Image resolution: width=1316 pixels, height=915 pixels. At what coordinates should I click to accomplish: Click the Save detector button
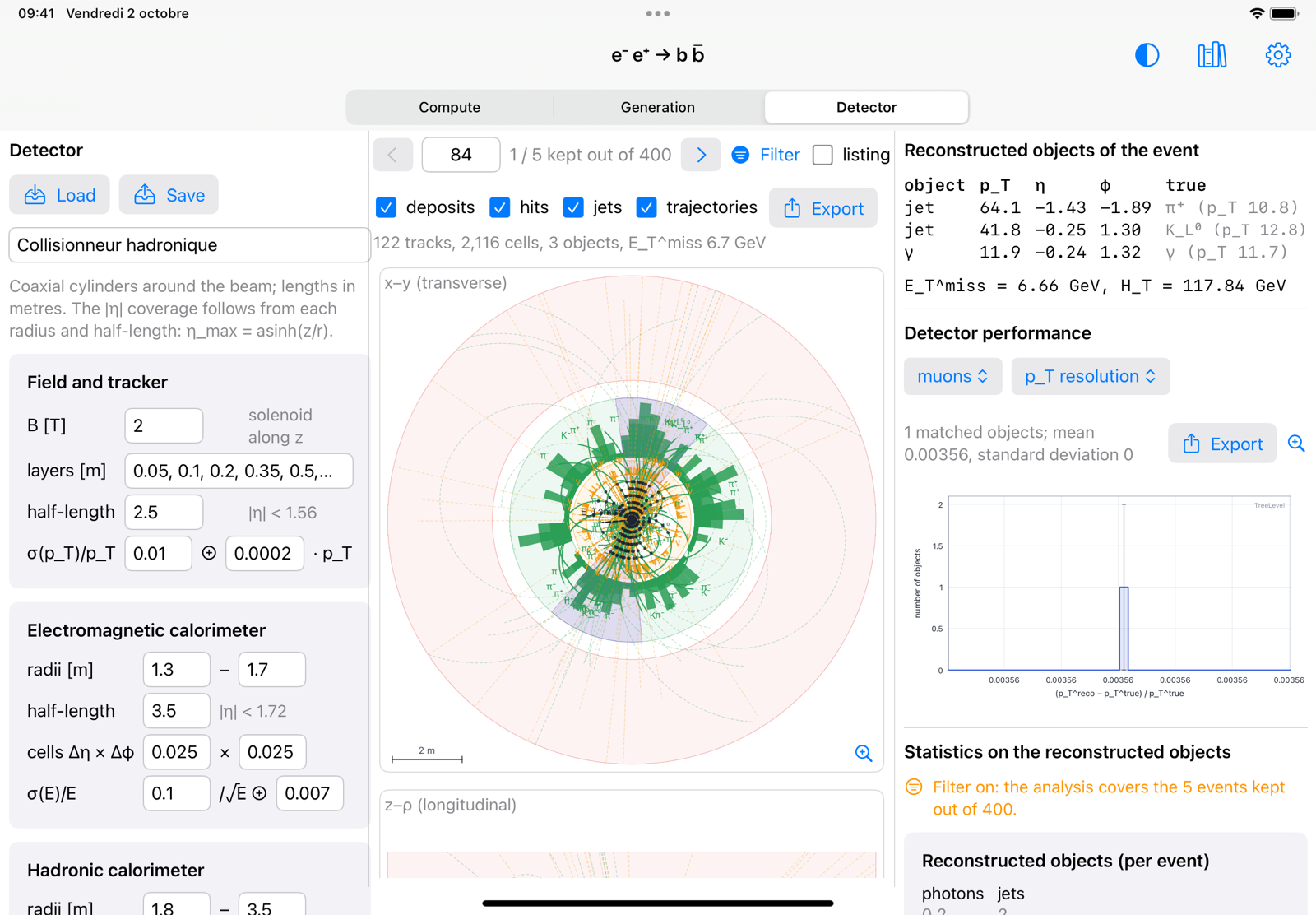[x=169, y=195]
